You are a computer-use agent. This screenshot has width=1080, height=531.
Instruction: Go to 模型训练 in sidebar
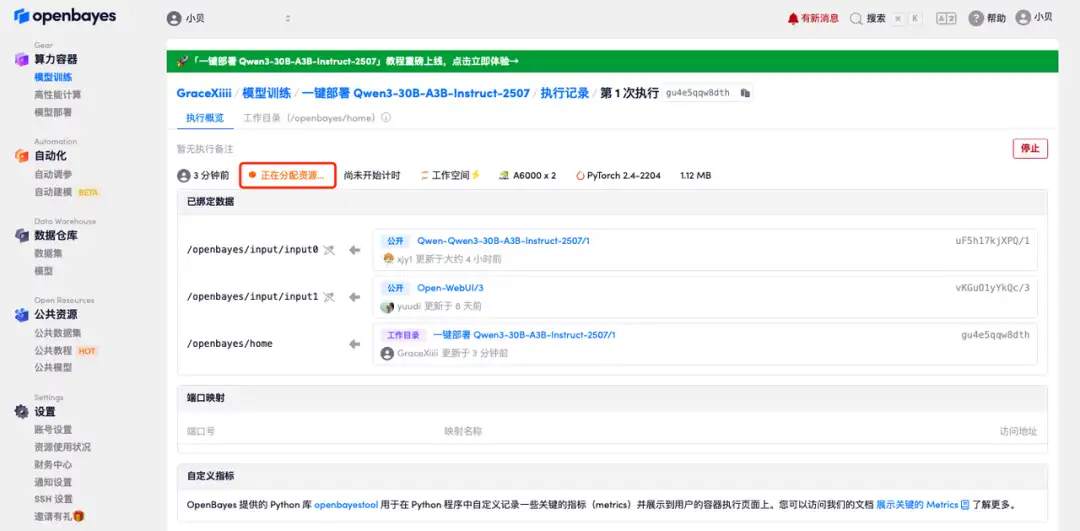[53, 77]
